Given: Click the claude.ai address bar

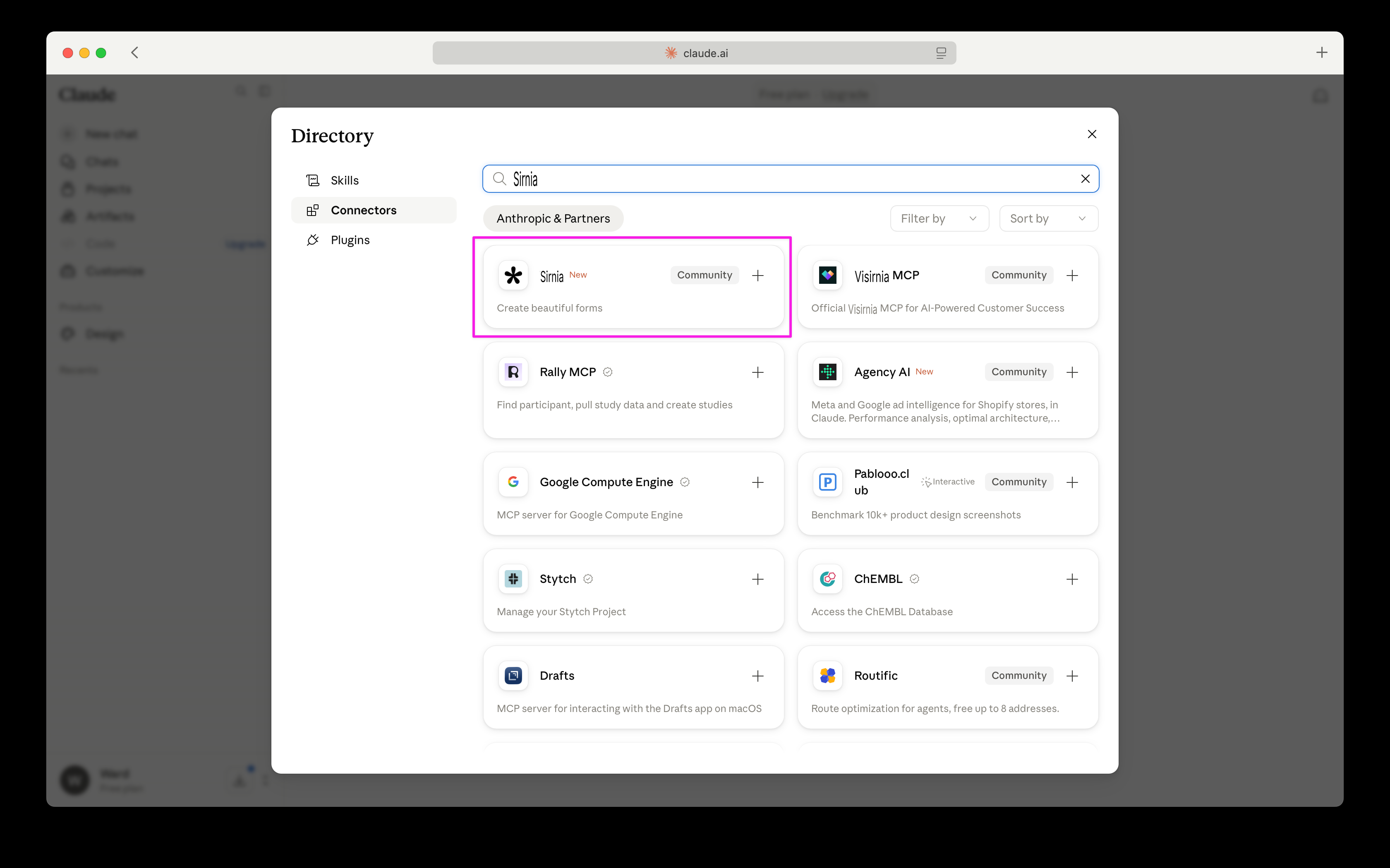Looking at the screenshot, I should pyautogui.click(x=694, y=53).
